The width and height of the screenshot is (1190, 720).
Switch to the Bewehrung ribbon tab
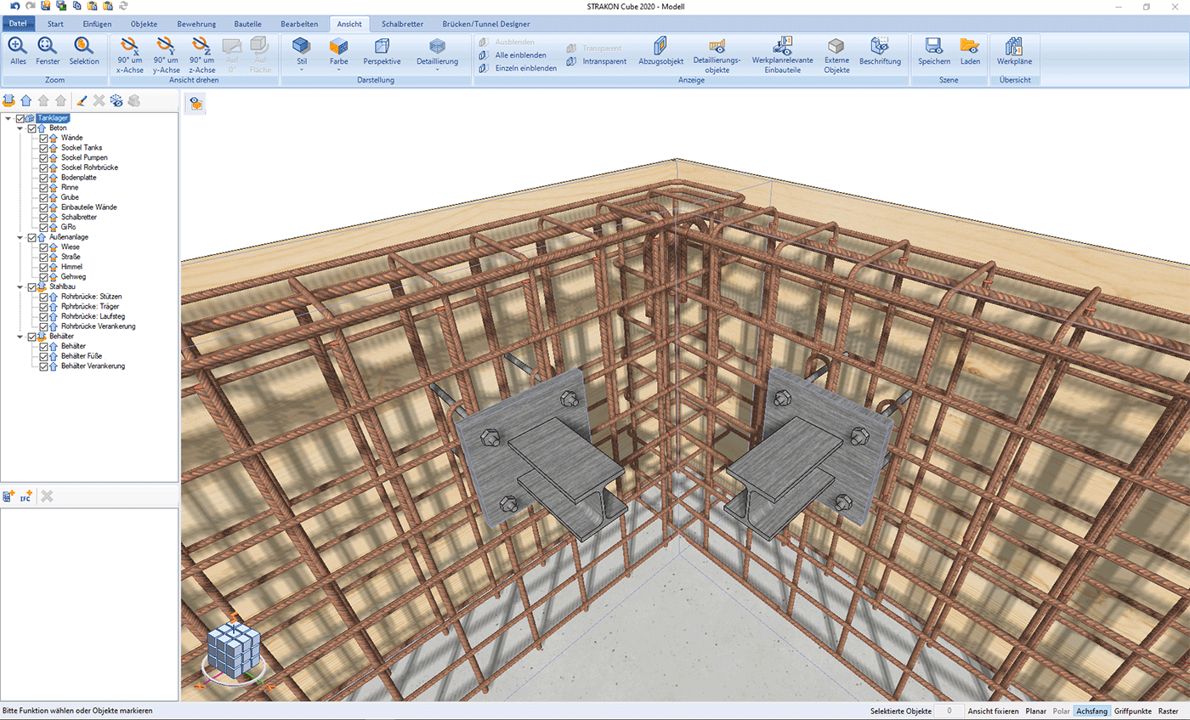(x=196, y=24)
